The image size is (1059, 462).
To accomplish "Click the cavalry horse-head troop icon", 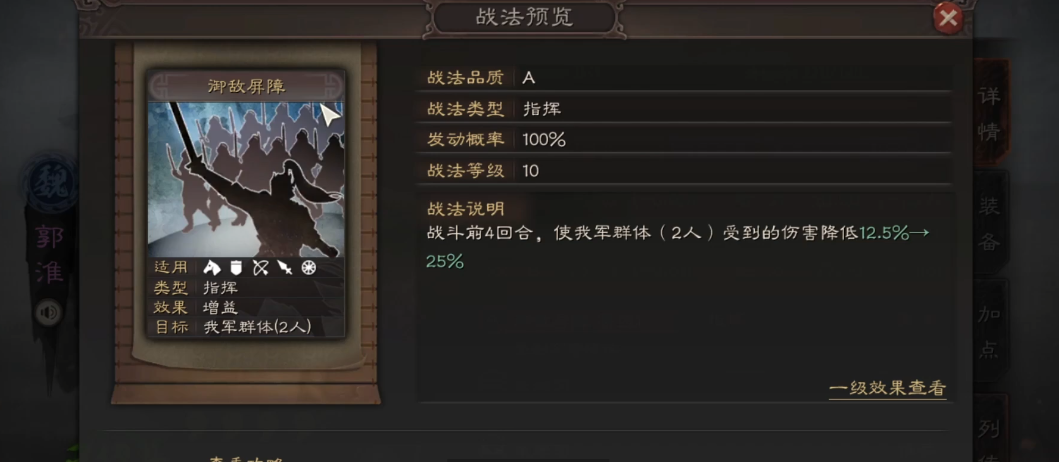I will pos(213,268).
